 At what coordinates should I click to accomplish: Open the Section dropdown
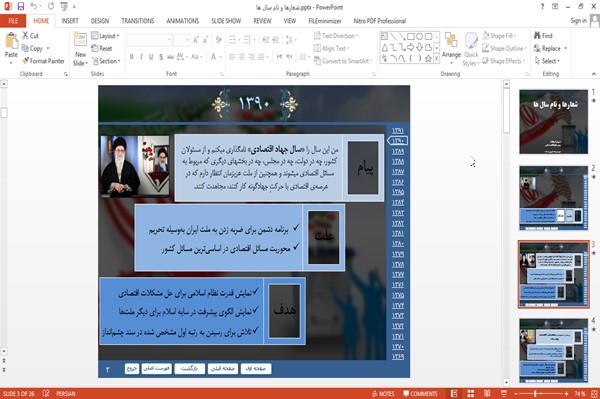coord(106,61)
